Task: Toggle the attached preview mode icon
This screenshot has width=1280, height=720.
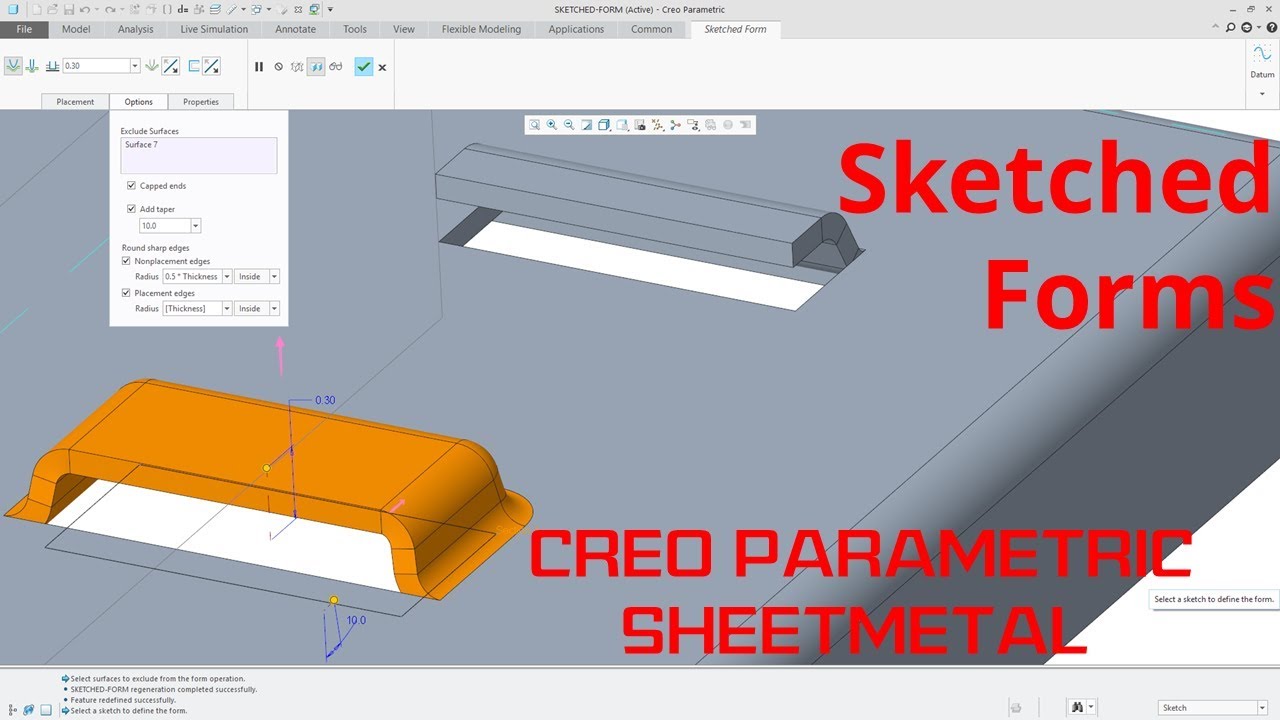Action: click(x=316, y=67)
